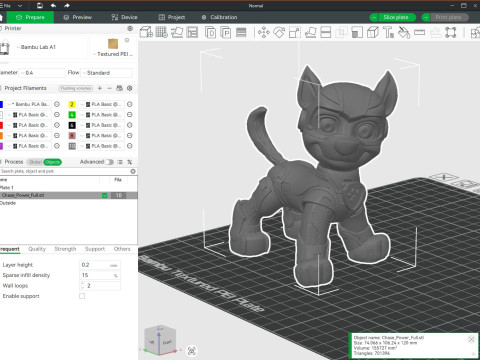
Task: Open the nozzle diameter 0.4 dropdown
Action: pos(42,73)
